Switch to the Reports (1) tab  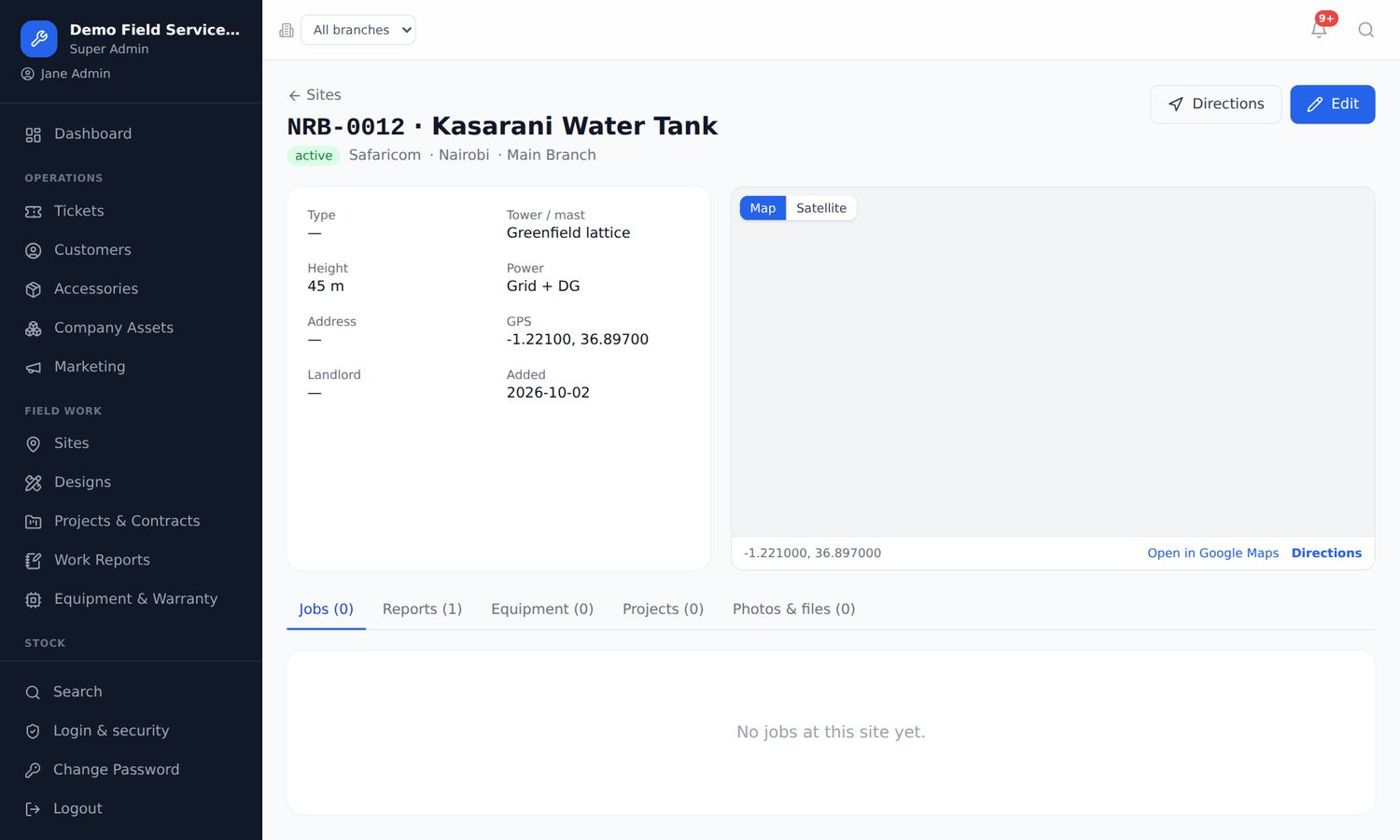pyautogui.click(x=422, y=609)
